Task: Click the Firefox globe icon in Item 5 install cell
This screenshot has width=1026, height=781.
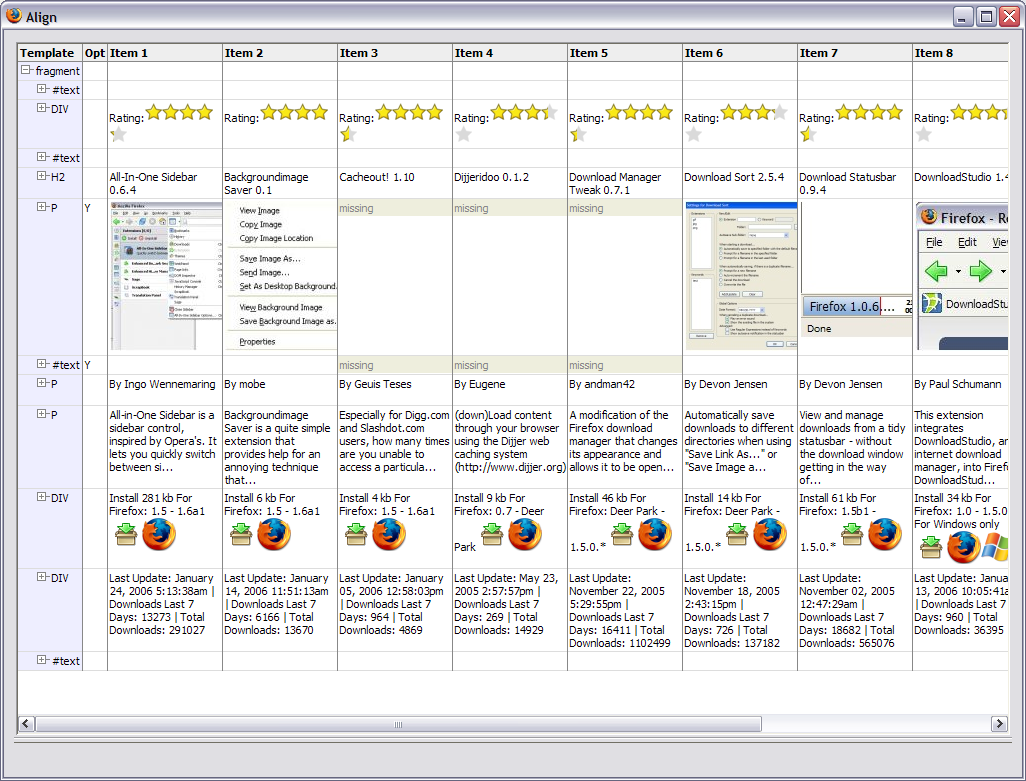Action: [655, 535]
